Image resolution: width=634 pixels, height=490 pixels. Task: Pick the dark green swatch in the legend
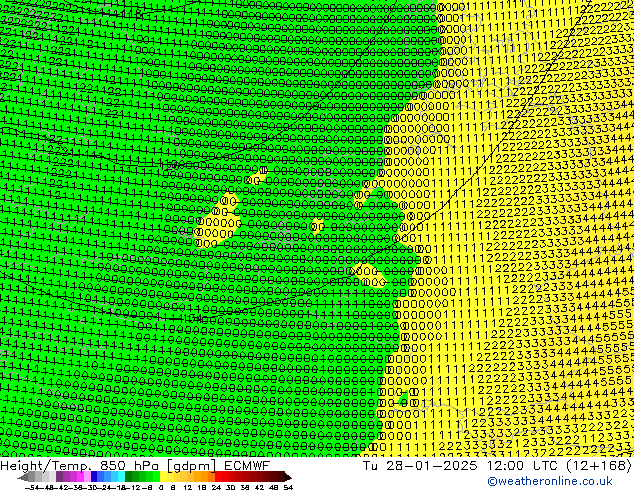(x=129, y=476)
